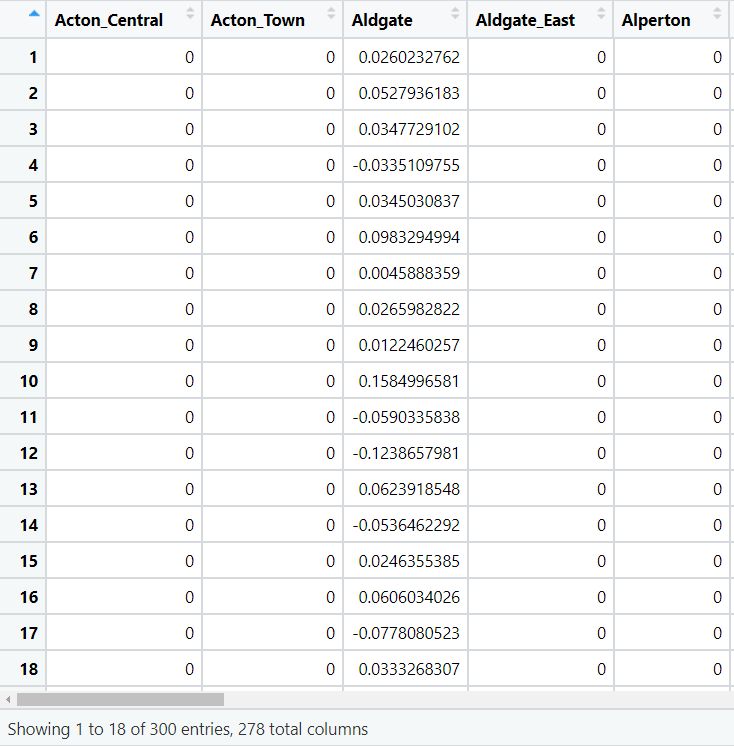The width and height of the screenshot is (734, 746).
Task: Click Aldgate value 0.0345030837
Action: (409, 201)
